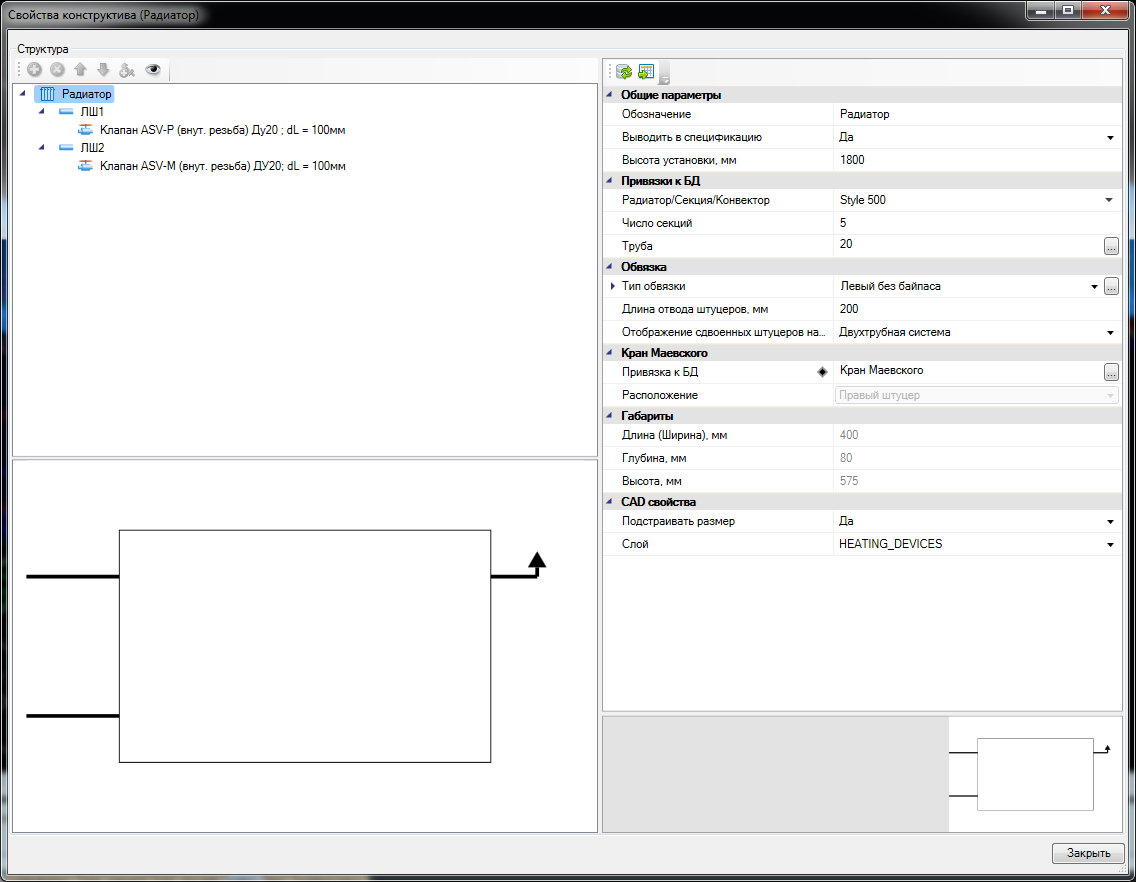
Task: Click the move up arrow icon
Action: point(80,70)
